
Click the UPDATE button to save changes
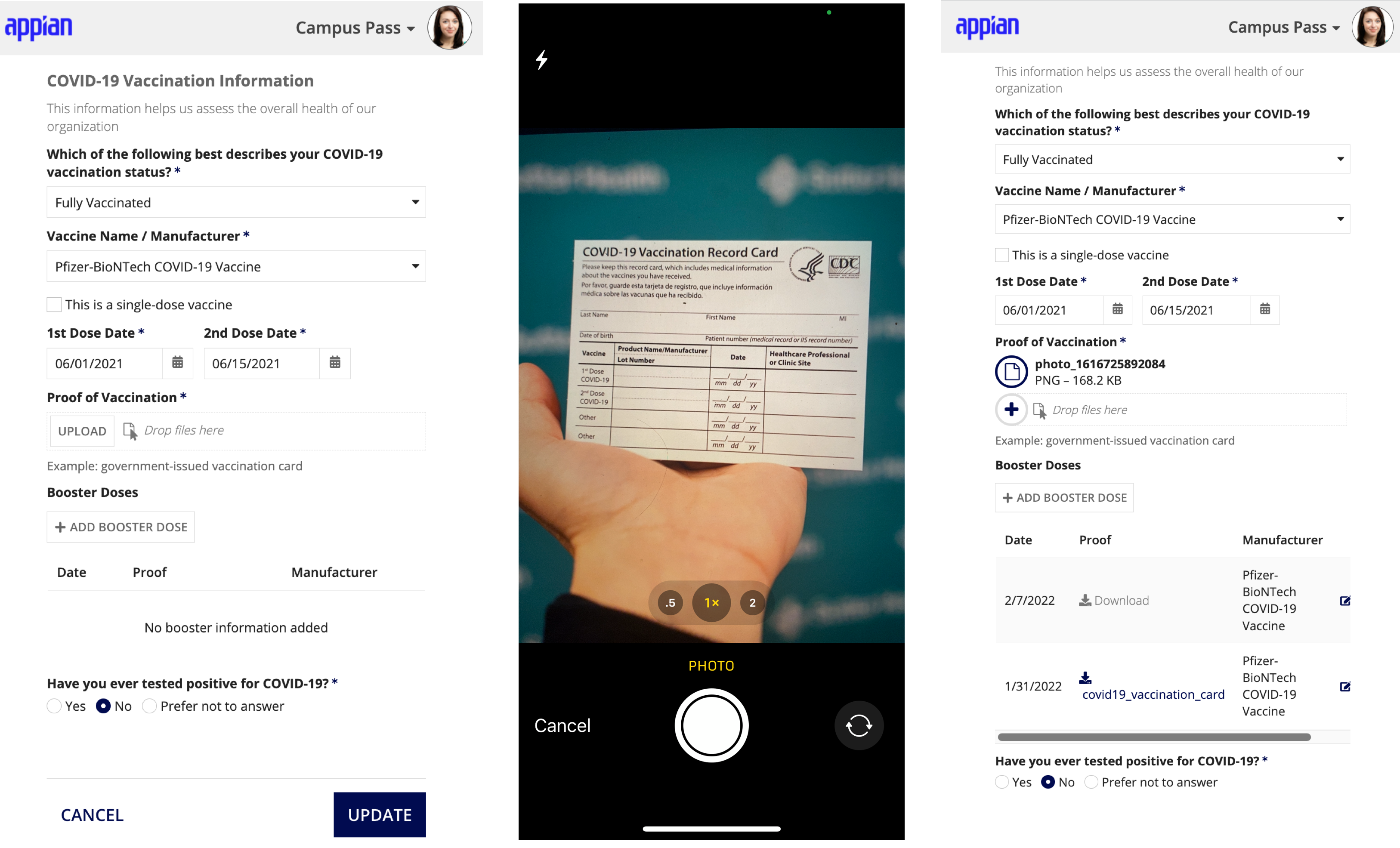pos(379,814)
